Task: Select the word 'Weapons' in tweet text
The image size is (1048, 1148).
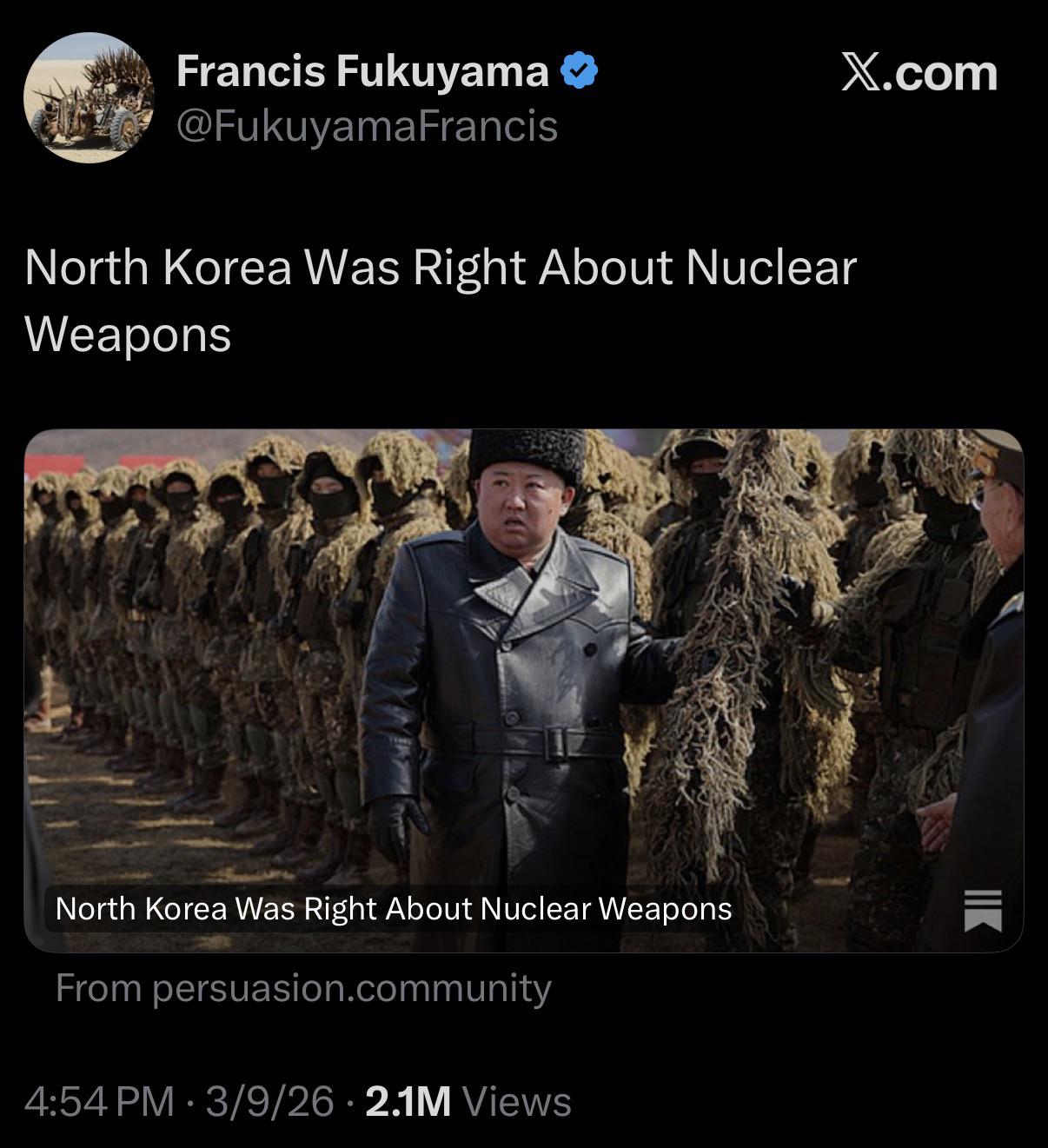Action: coord(129,335)
